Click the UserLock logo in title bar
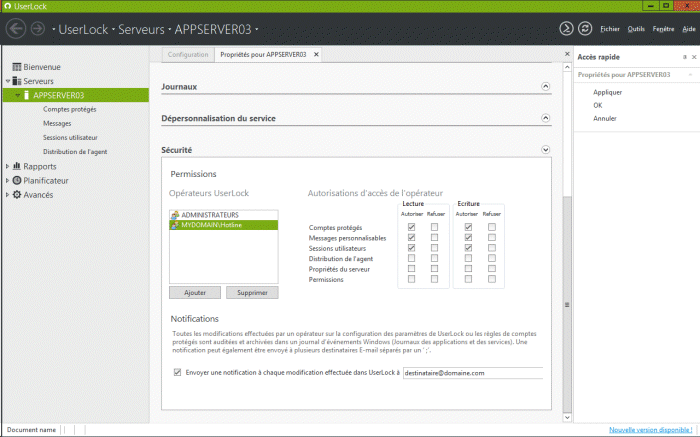The image size is (700, 437). (x=7, y=6)
